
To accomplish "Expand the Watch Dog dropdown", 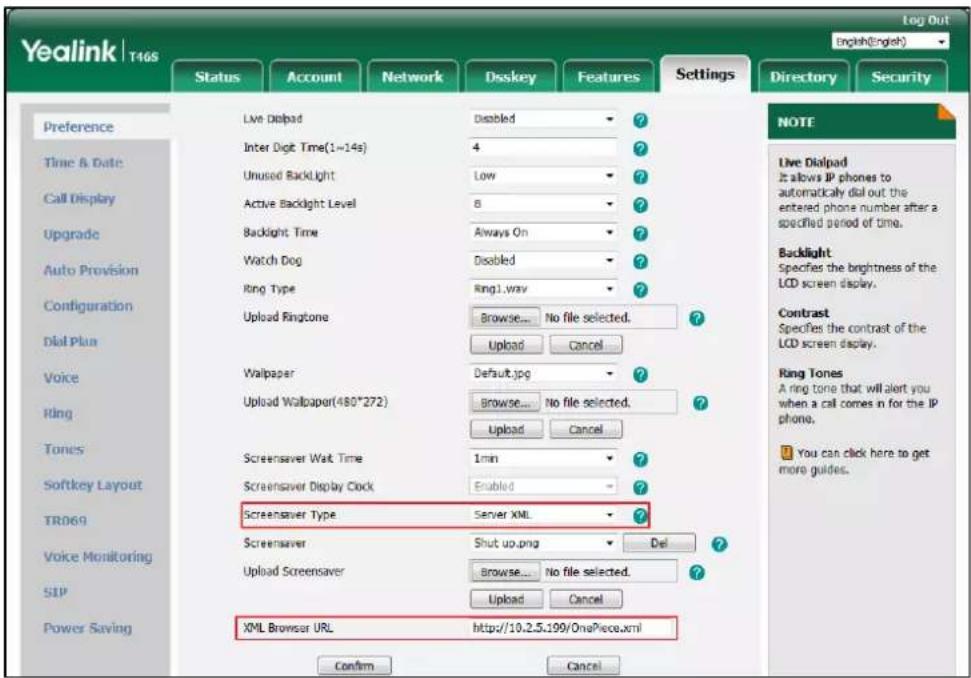I will pos(542,261).
